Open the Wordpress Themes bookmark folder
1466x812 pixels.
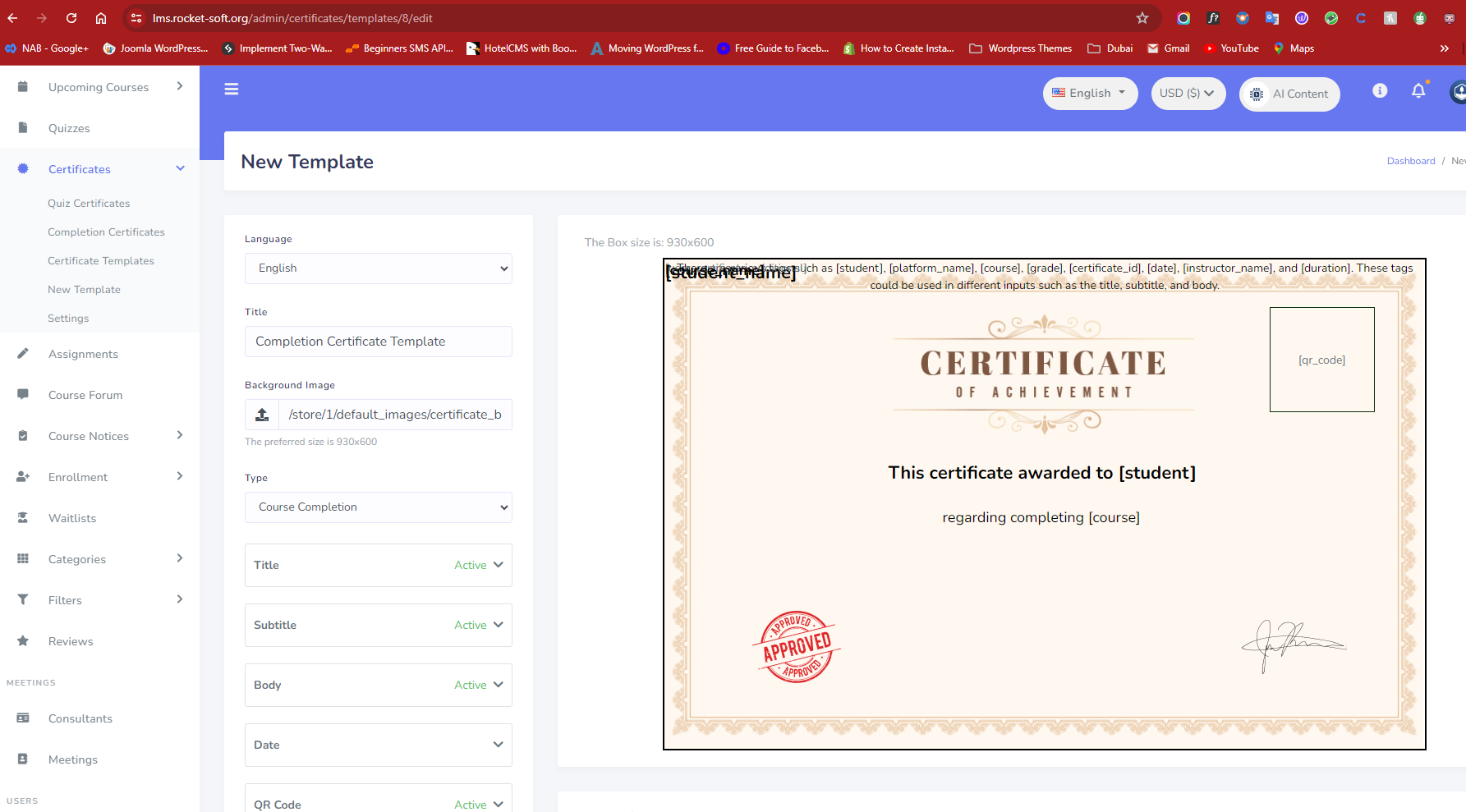click(x=1021, y=48)
